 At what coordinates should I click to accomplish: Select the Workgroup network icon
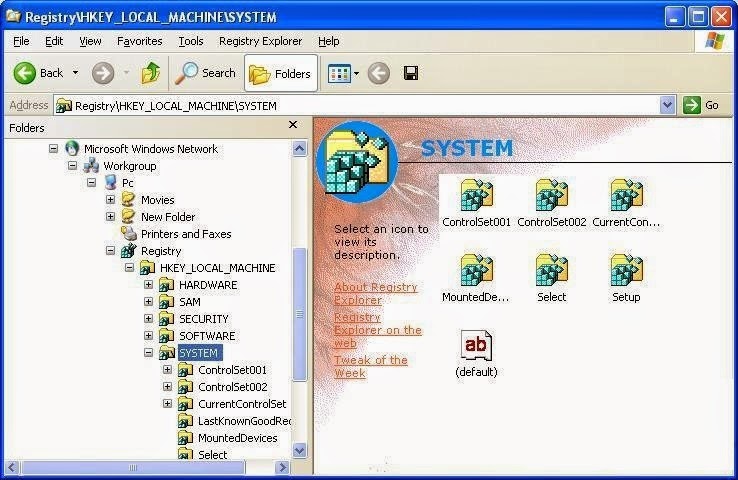coord(91,165)
